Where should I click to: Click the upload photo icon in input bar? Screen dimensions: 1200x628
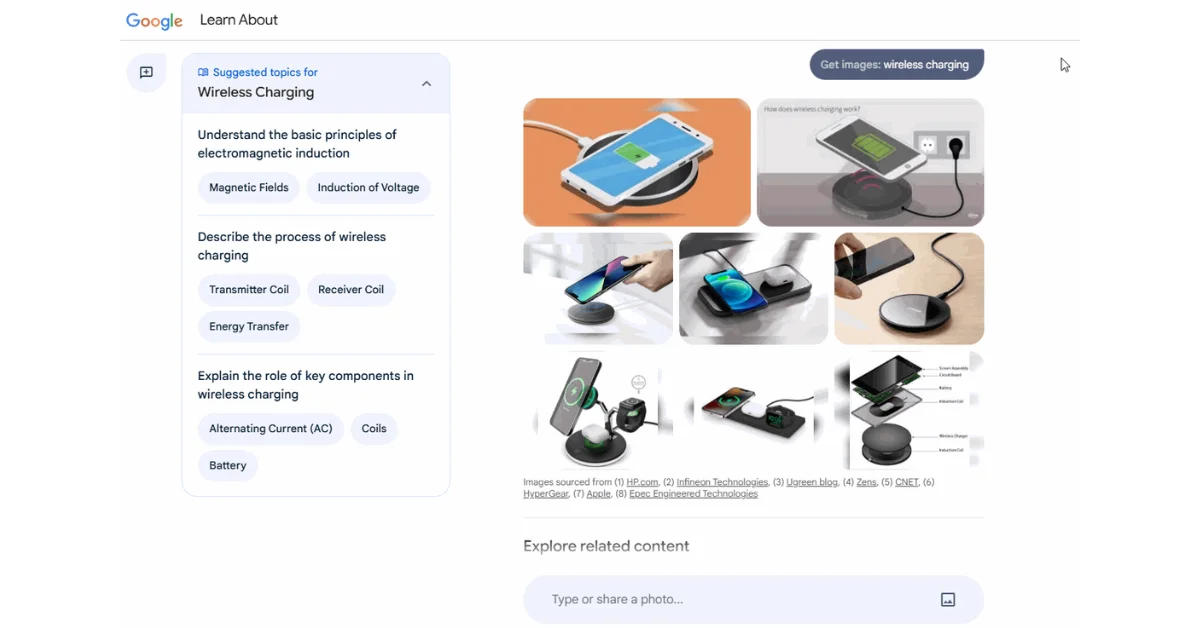click(948, 600)
